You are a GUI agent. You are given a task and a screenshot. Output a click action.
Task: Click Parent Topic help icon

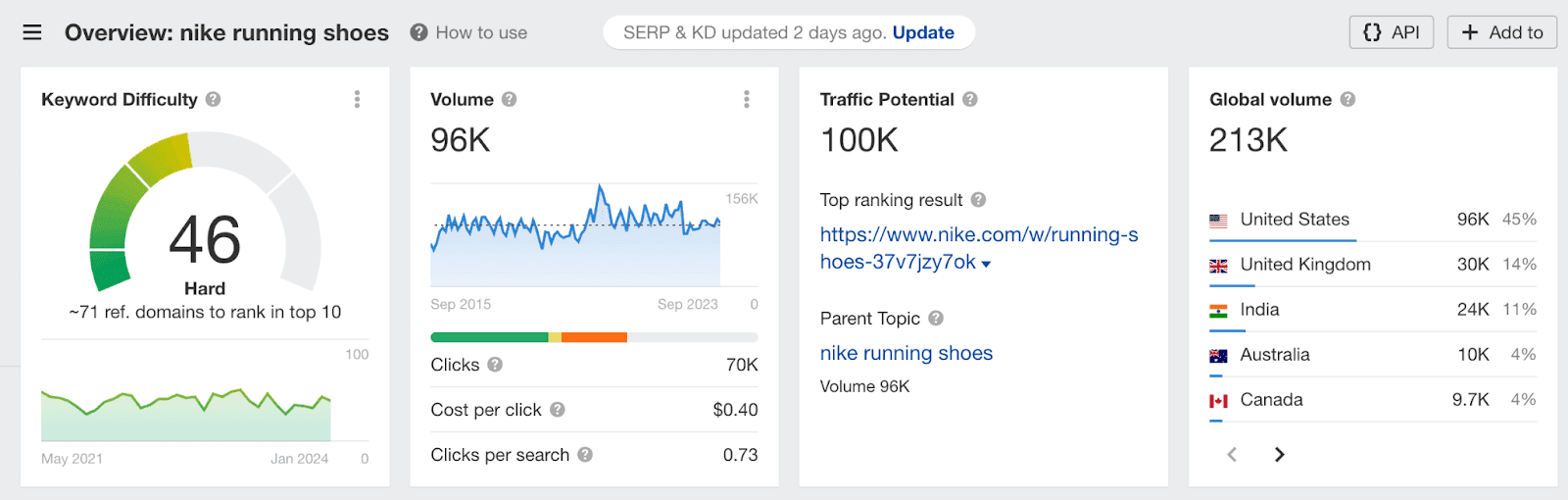point(936,319)
